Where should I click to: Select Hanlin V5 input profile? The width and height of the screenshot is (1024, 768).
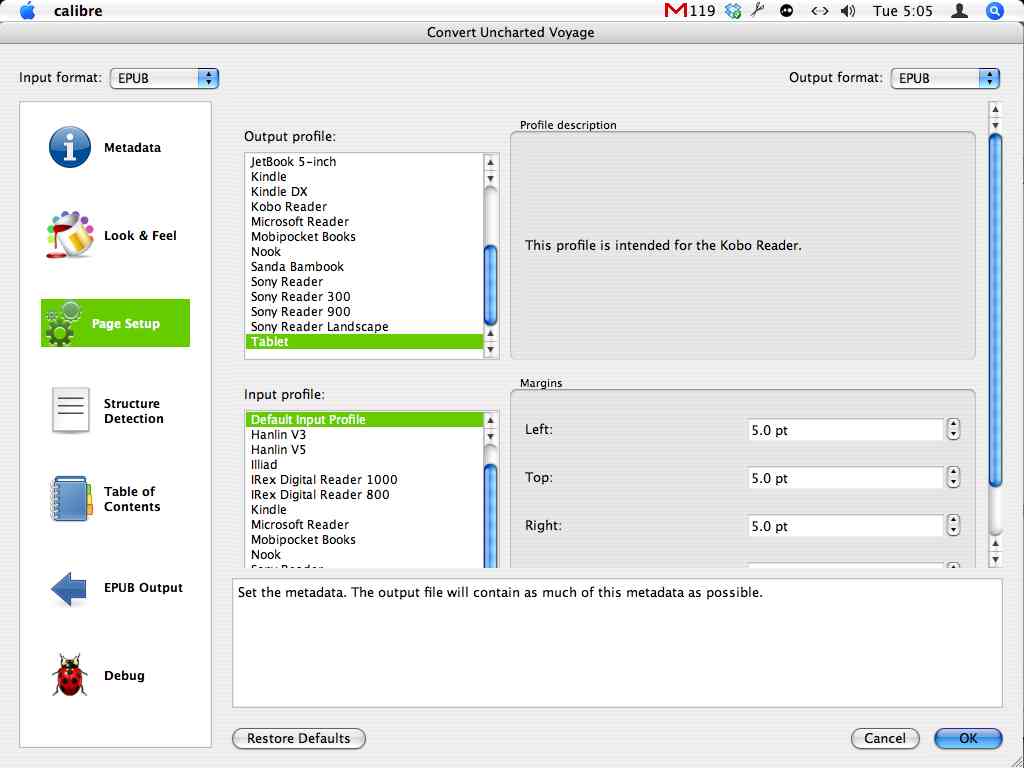coord(364,449)
